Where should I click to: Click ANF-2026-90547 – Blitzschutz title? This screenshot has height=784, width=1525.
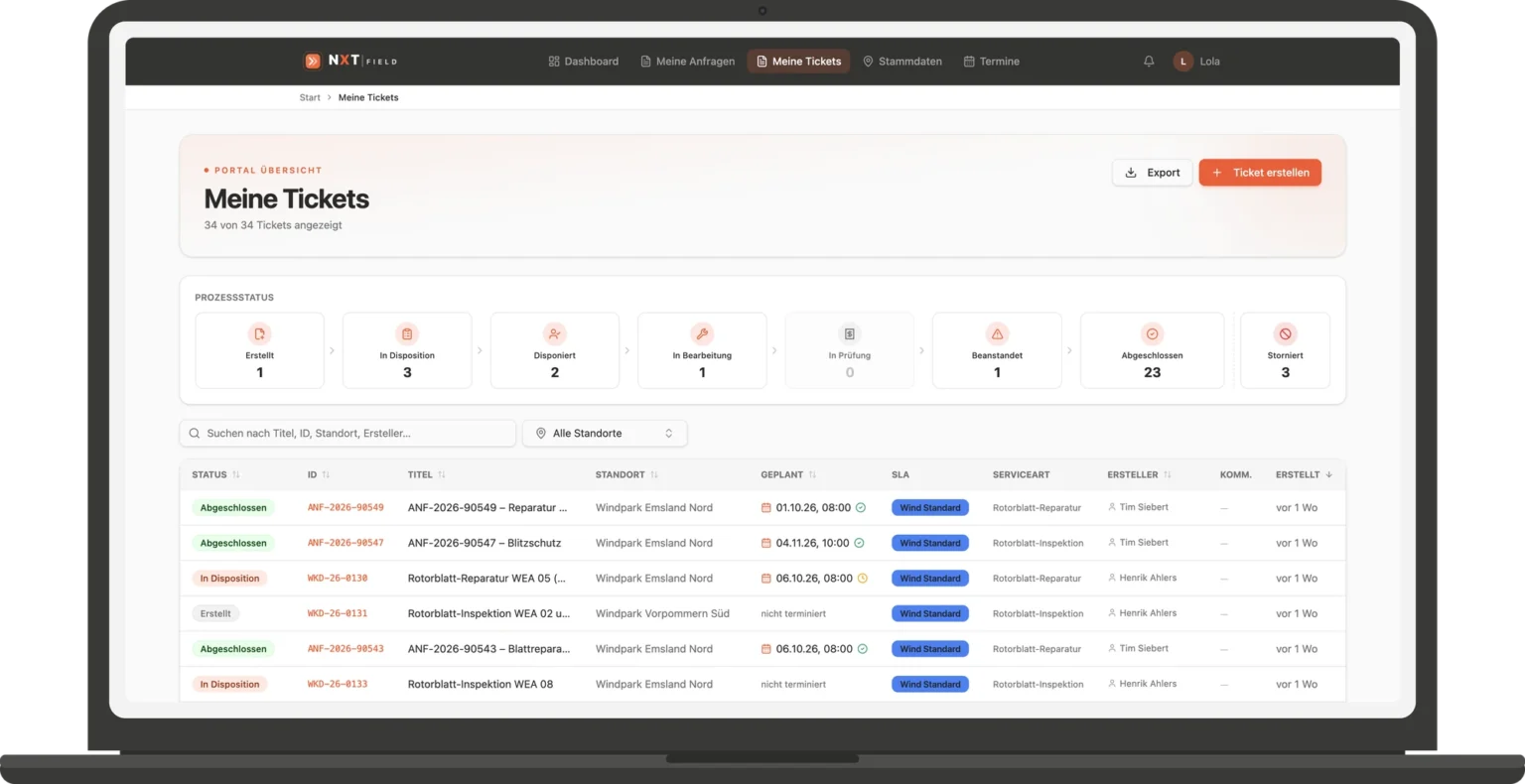pyautogui.click(x=485, y=544)
